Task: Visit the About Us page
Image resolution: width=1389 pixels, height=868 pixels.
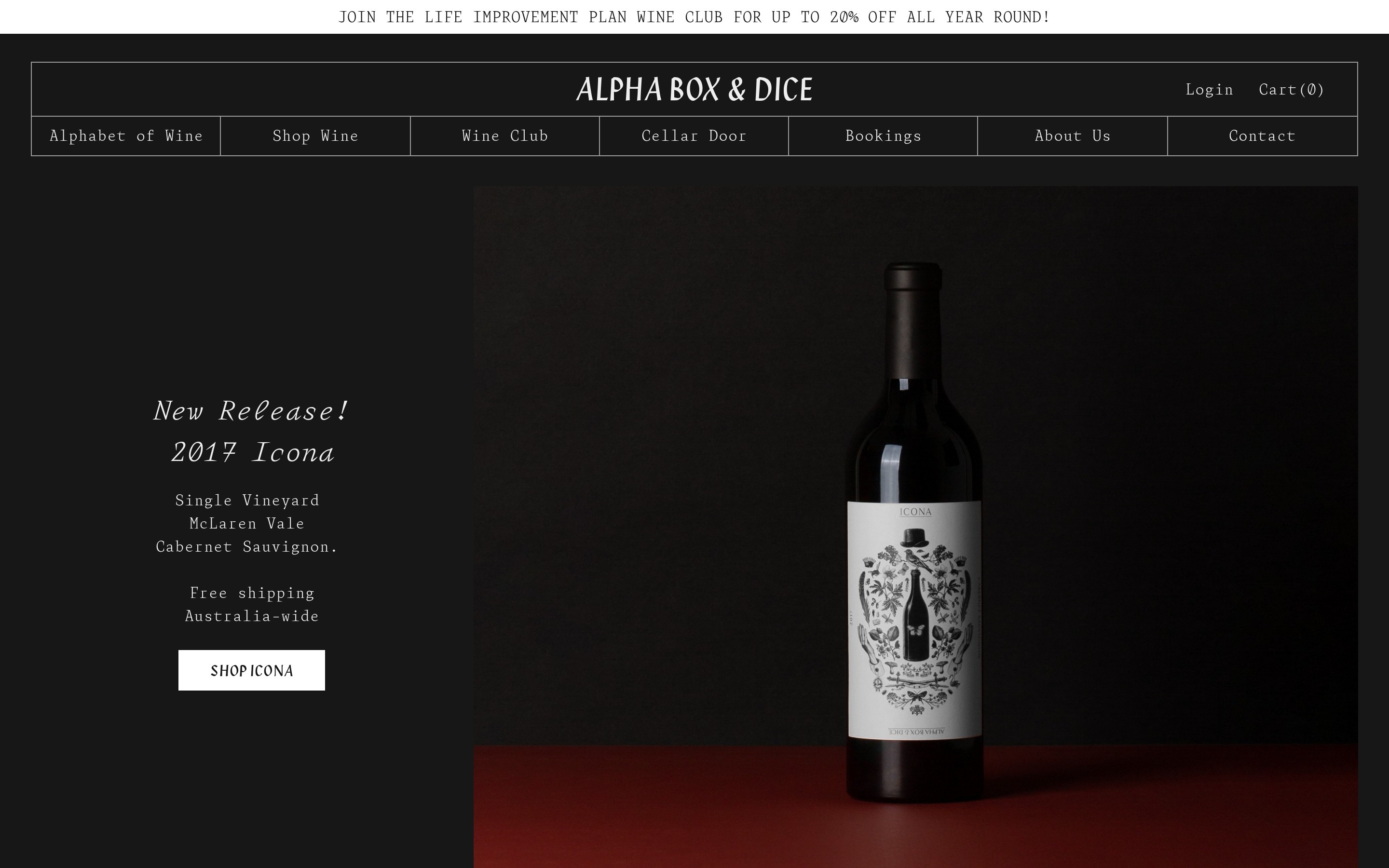Action: click(1072, 136)
